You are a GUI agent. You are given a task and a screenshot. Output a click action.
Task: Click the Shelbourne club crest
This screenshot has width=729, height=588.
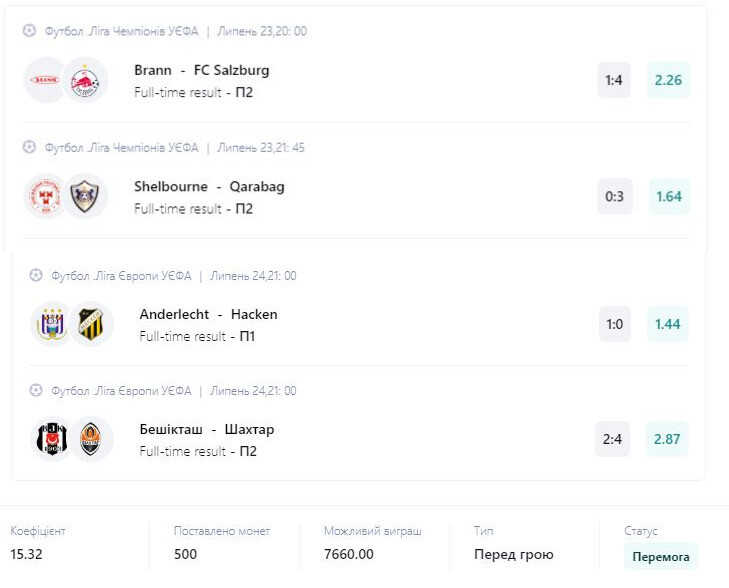[x=45, y=196]
